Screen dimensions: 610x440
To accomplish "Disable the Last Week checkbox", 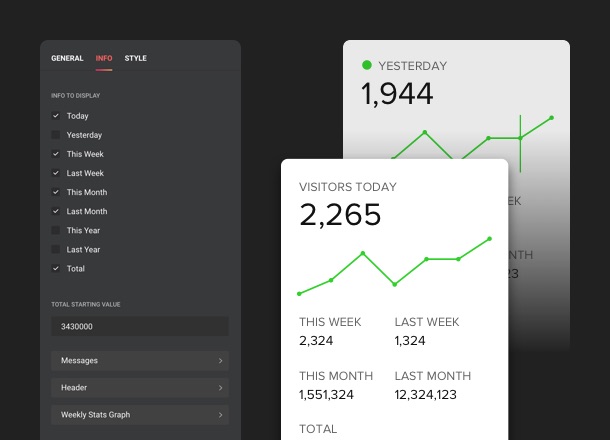I will coord(56,173).
